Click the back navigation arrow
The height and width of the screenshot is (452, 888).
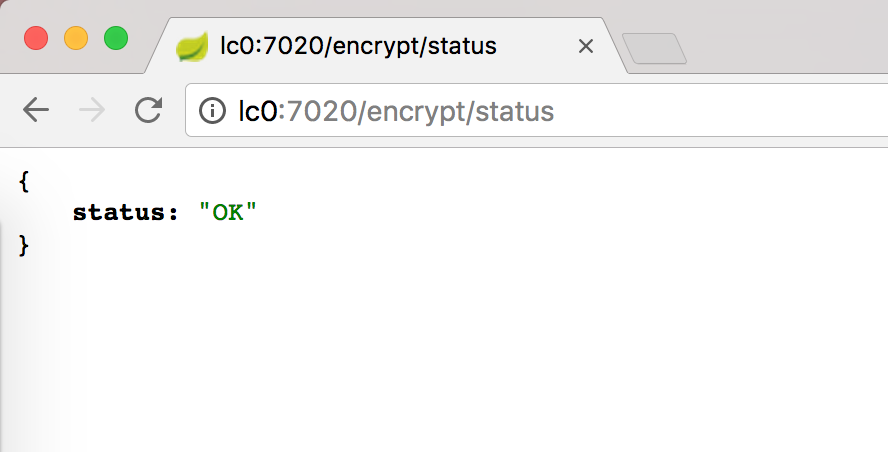(36, 110)
